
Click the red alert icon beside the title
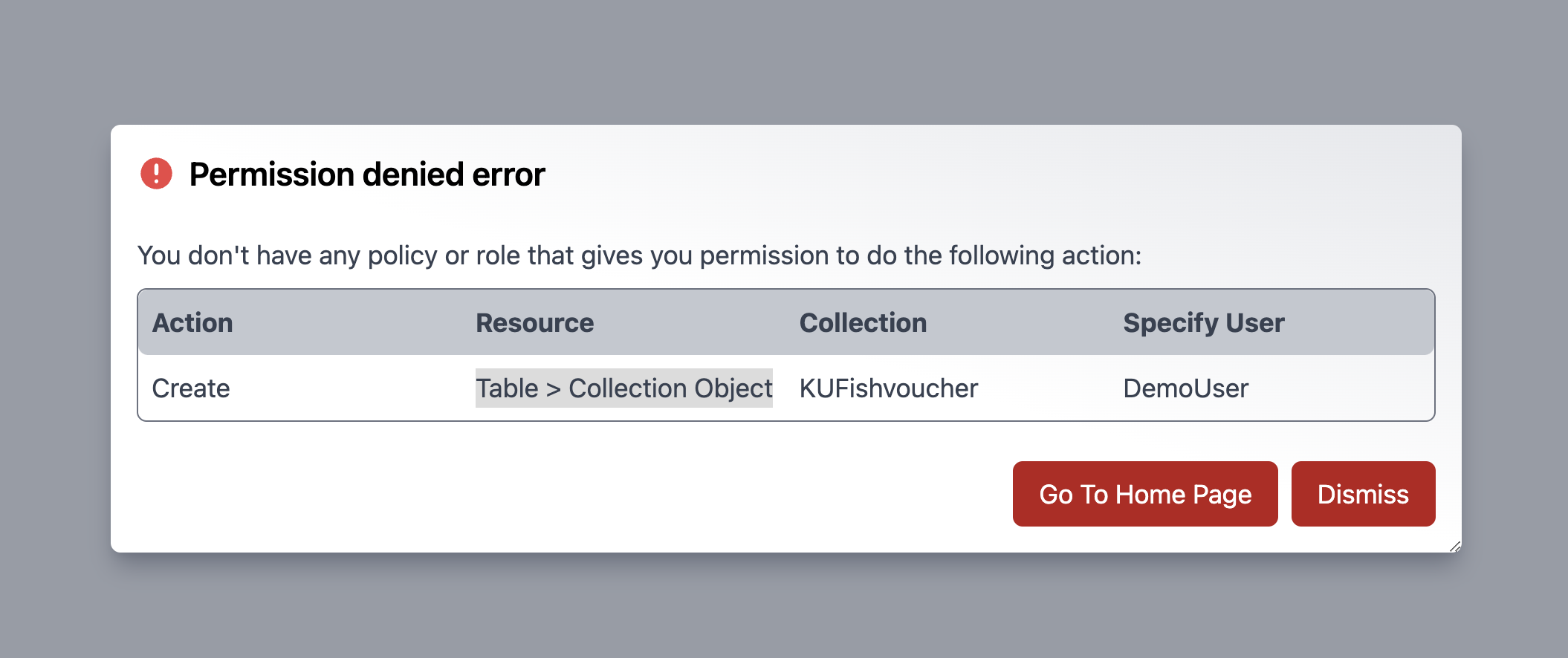click(156, 174)
